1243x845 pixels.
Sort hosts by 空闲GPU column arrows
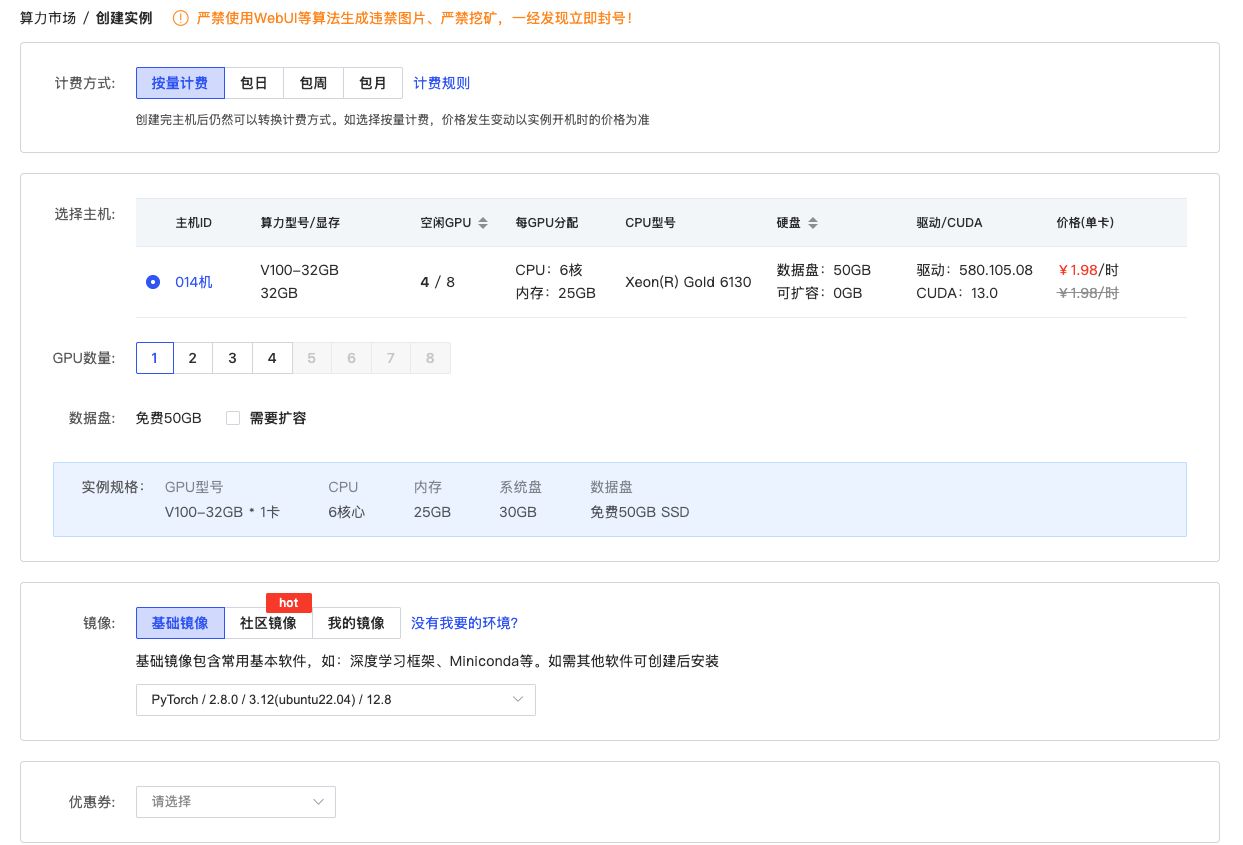tap(483, 223)
